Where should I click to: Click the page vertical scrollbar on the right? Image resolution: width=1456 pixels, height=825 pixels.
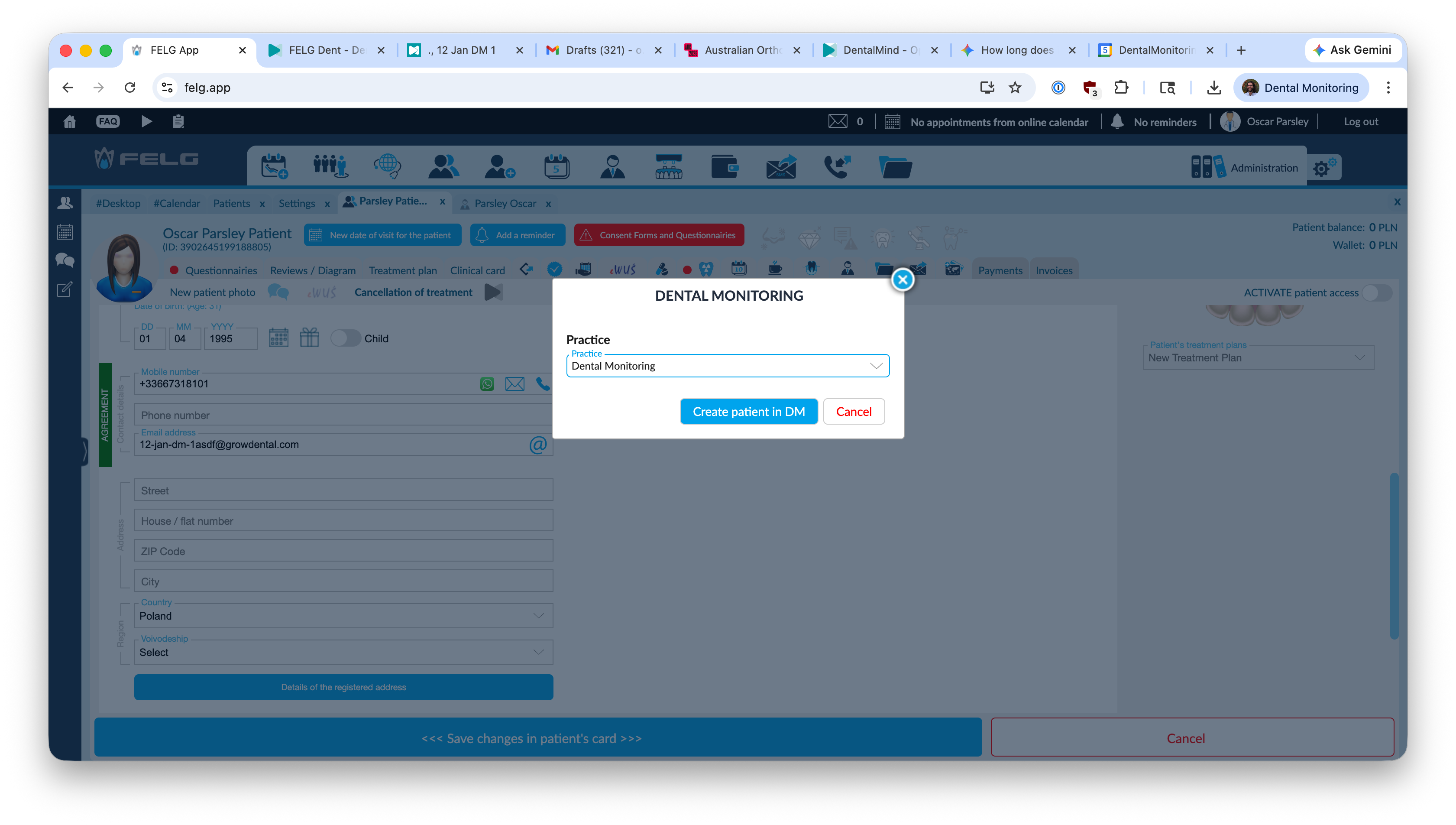pyautogui.click(x=1394, y=556)
